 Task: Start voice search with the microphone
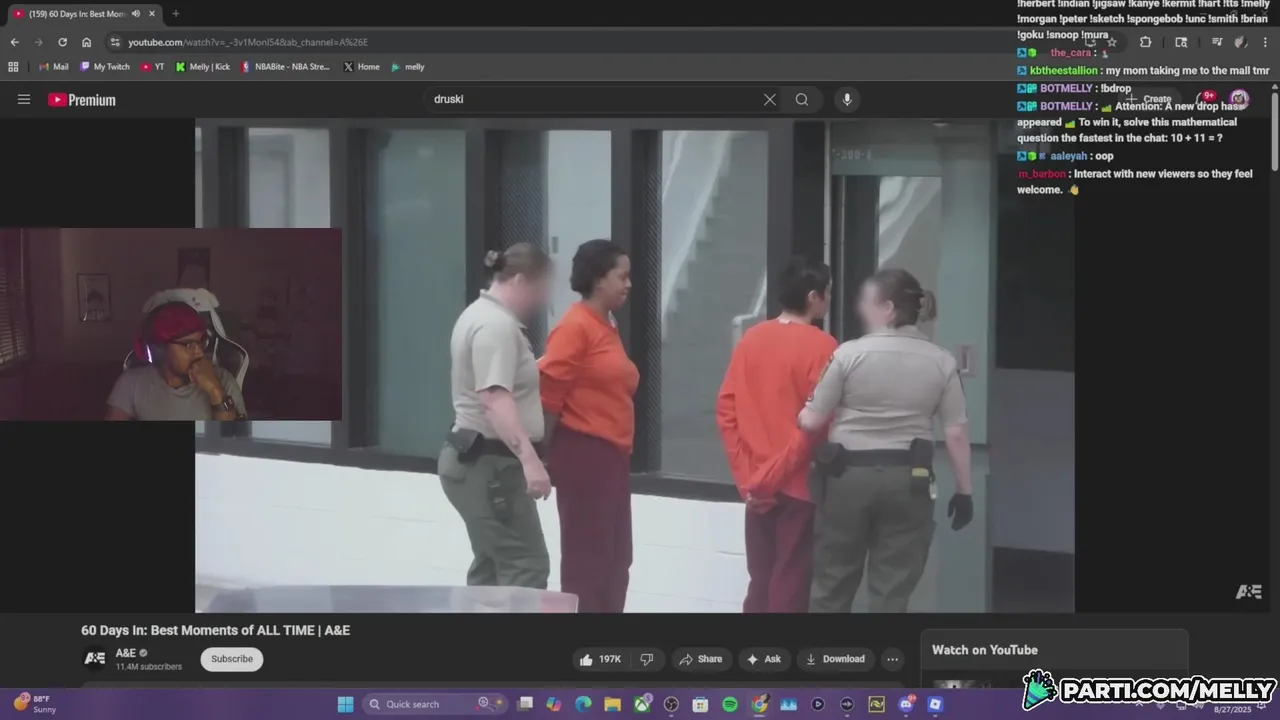[847, 99]
